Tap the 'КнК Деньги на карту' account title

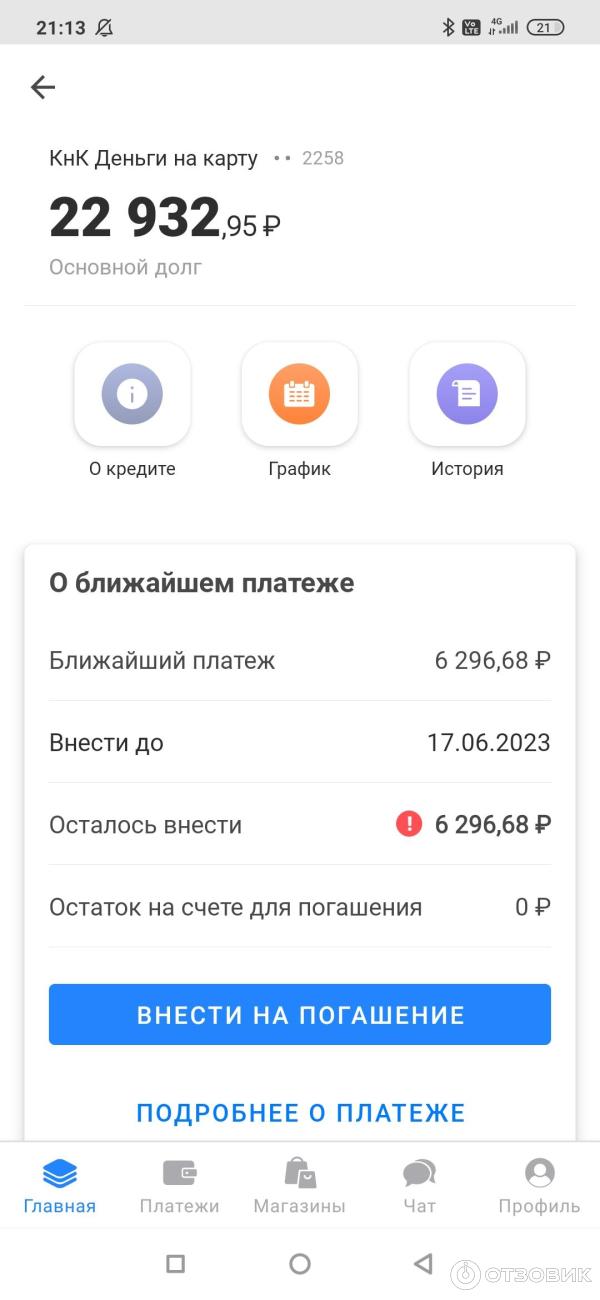point(154,158)
